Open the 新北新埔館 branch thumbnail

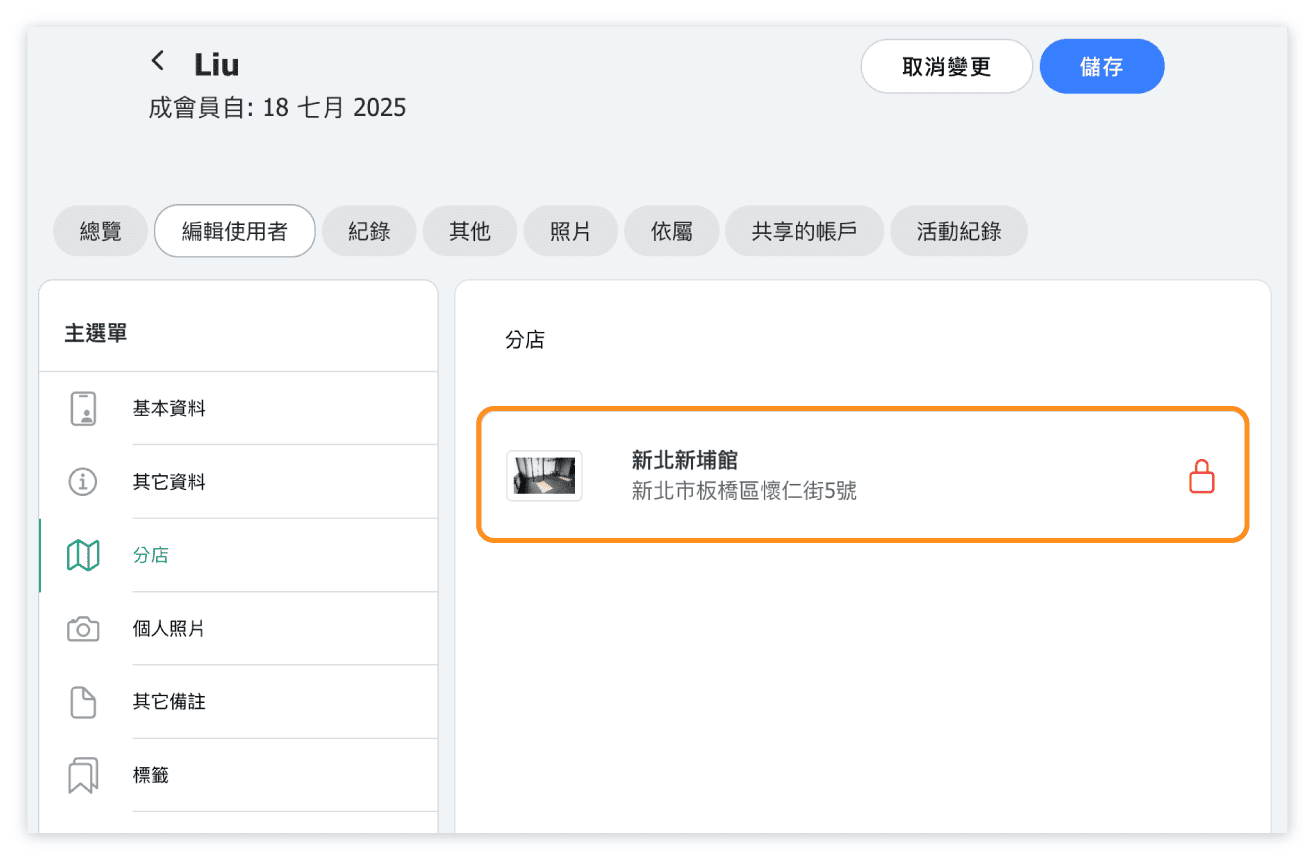(x=544, y=476)
